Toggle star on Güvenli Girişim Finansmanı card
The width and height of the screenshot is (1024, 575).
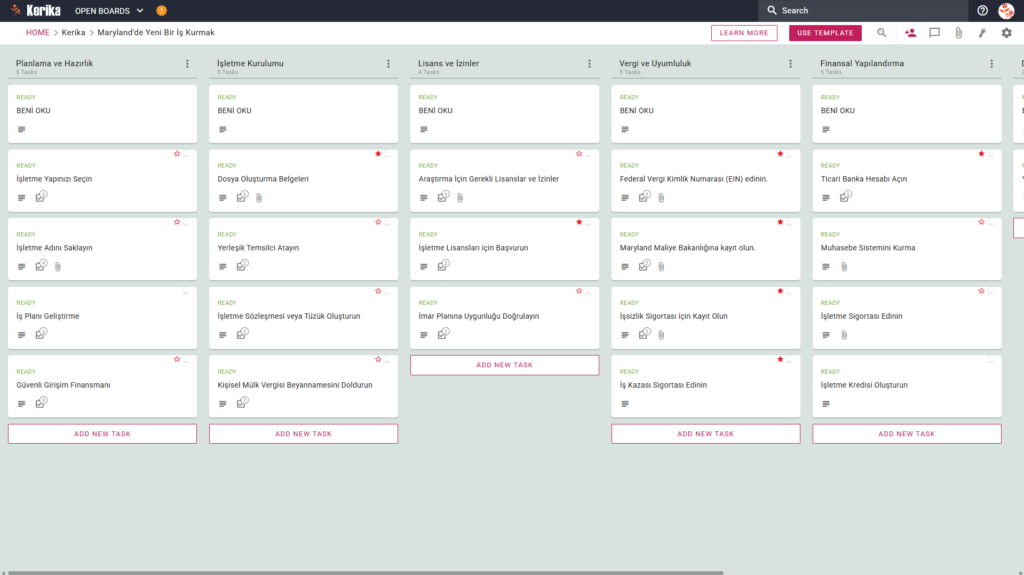[x=177, y=360]
